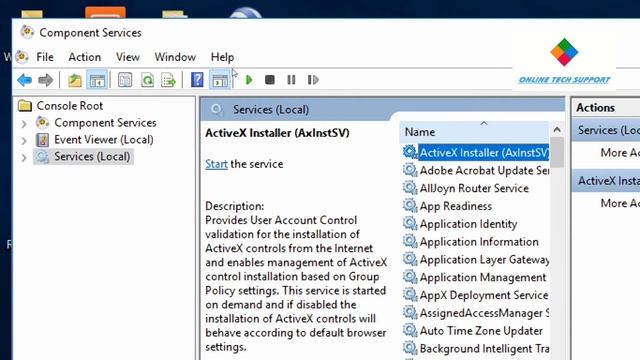The image size is (640, 360).
Task: Select Event Viewer (Local) tree node
Action: (x=104, y=140)
